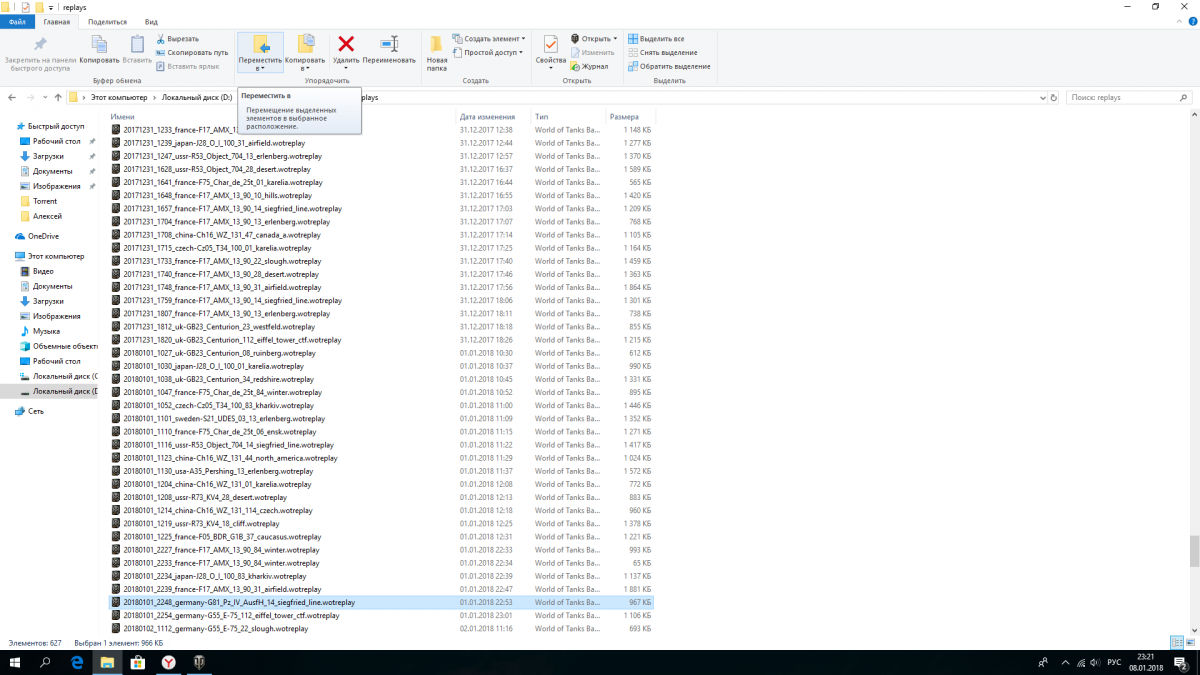Screen dimensions: 1200x675
Task: Sort files by the Размер column header
Action: tap(625, 117)
